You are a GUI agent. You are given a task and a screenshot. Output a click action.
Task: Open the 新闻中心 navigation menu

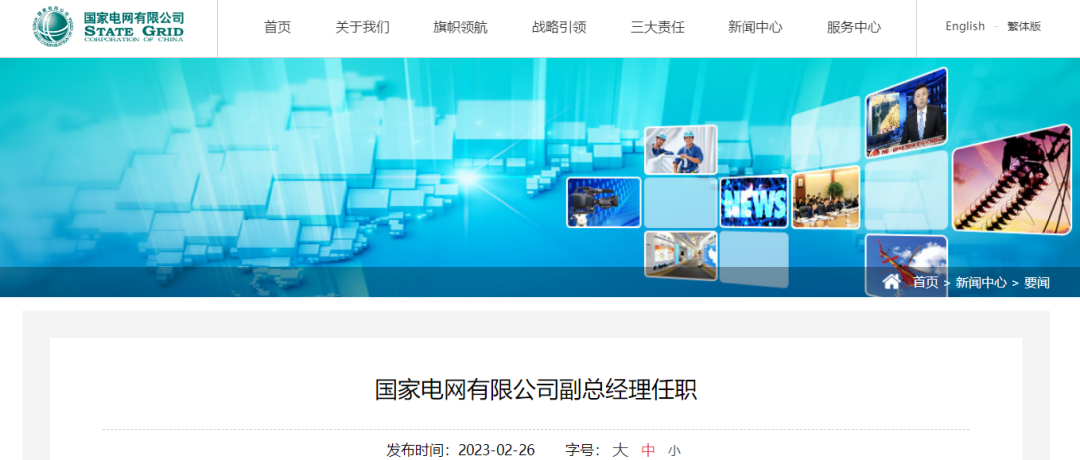tap(755, 28)
